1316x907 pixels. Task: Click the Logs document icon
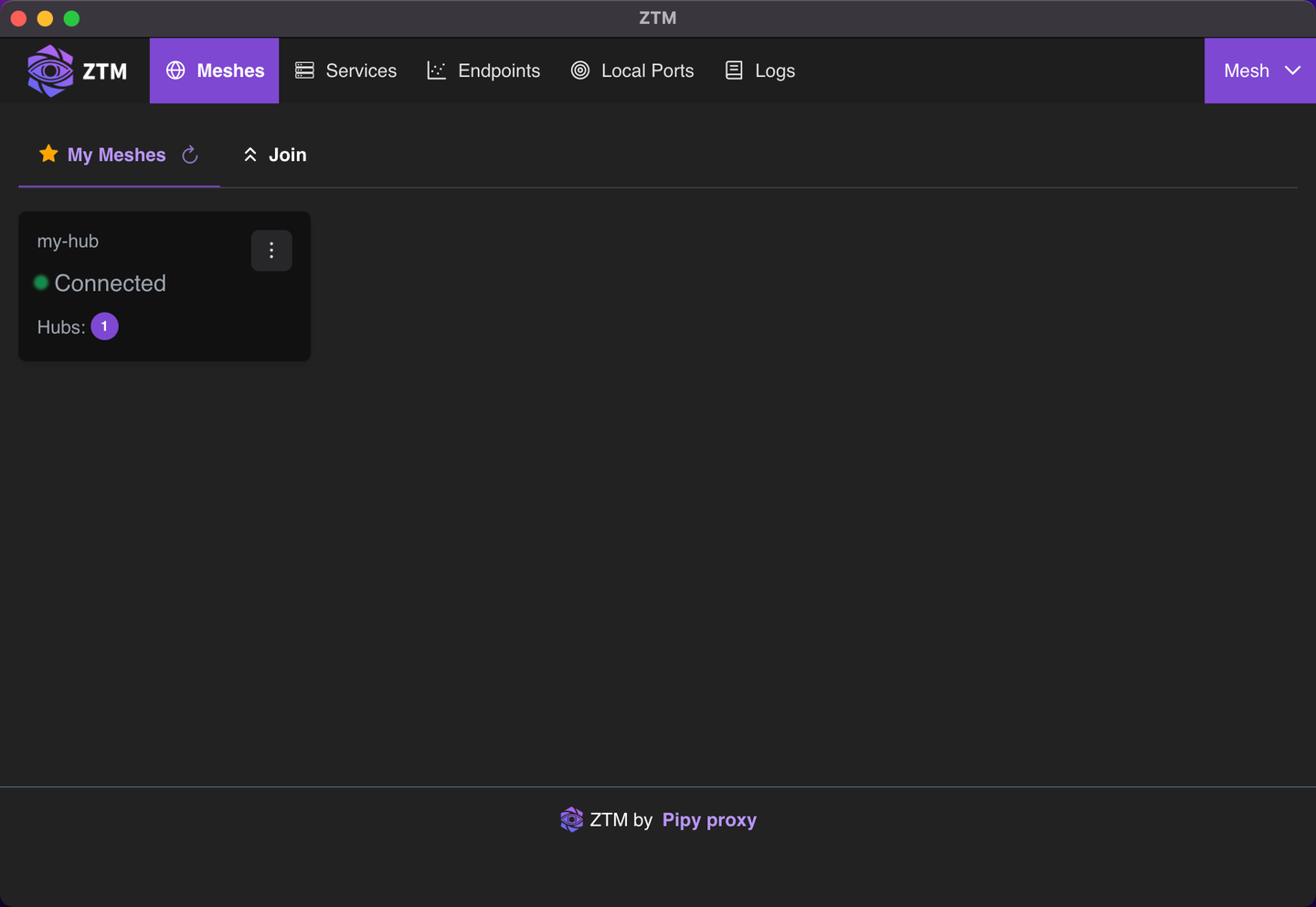(x=734, y=70)
